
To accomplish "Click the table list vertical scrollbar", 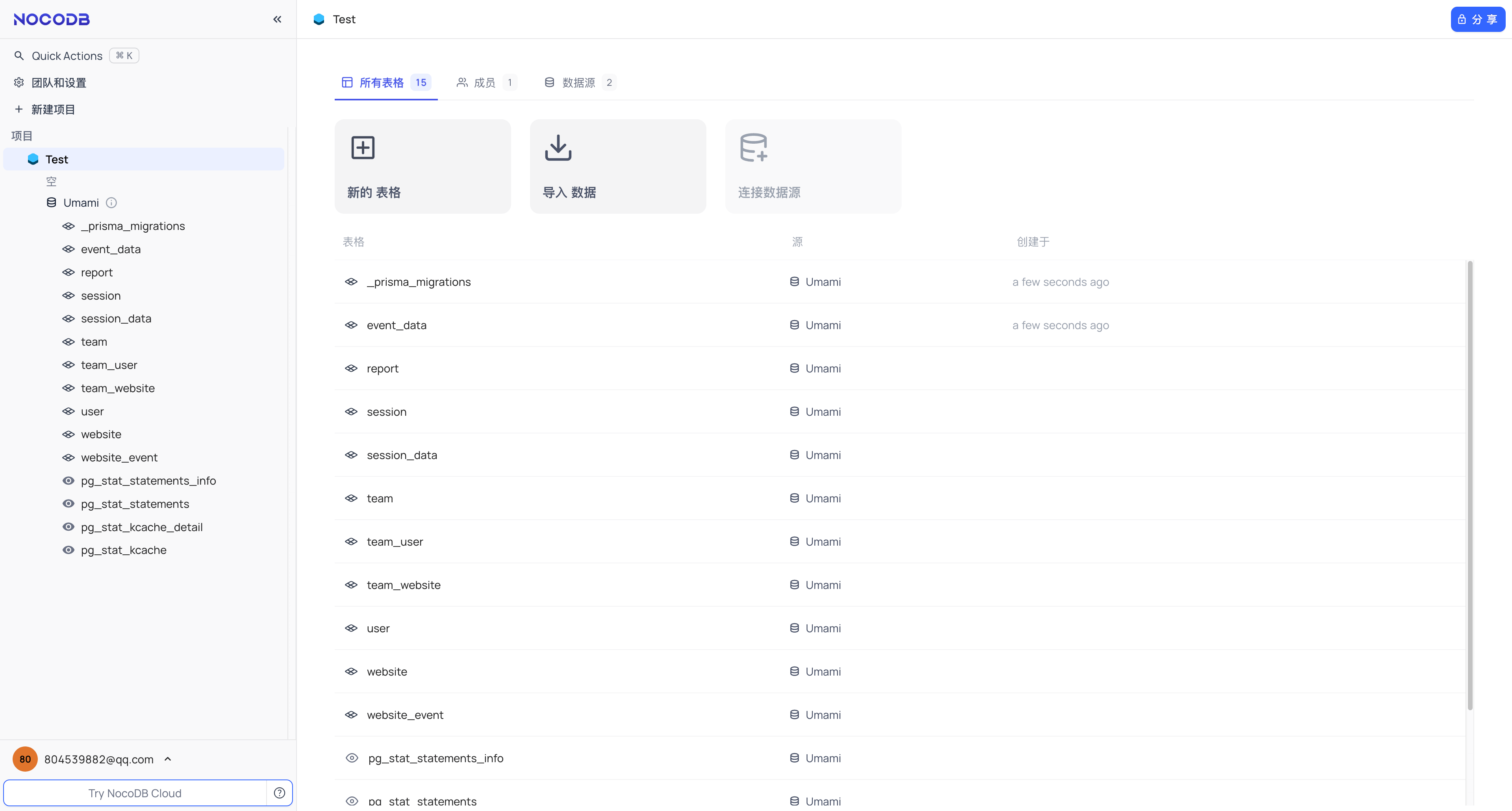I will (1470, 485).
